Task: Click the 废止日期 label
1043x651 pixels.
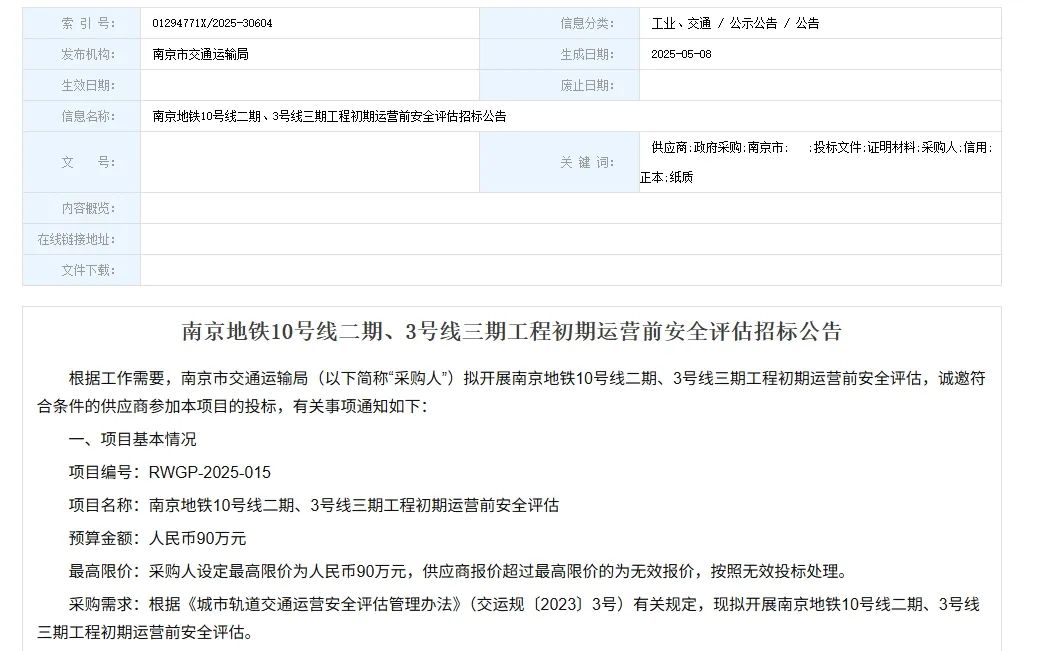Action: (x=587, y=85)
